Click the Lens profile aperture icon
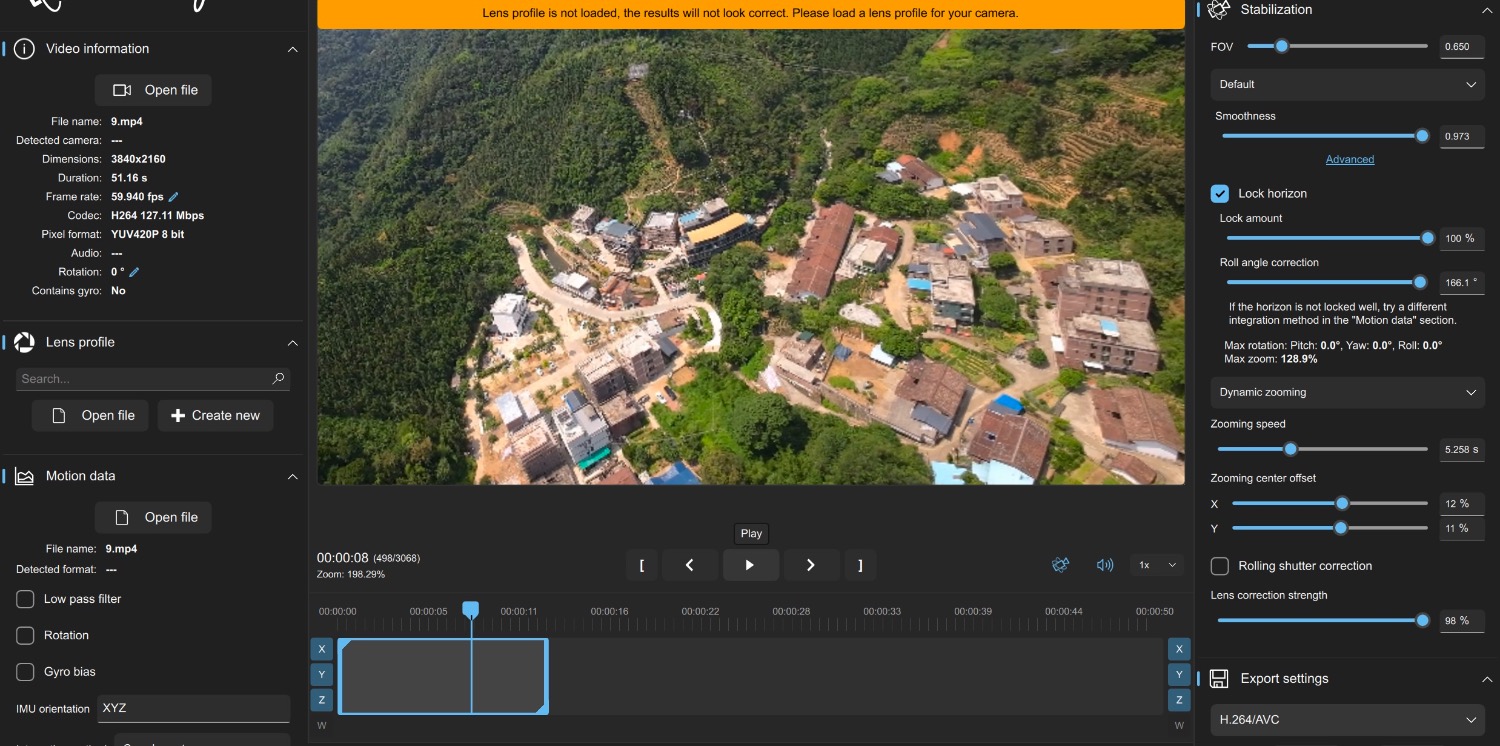 tap(24, 342)
